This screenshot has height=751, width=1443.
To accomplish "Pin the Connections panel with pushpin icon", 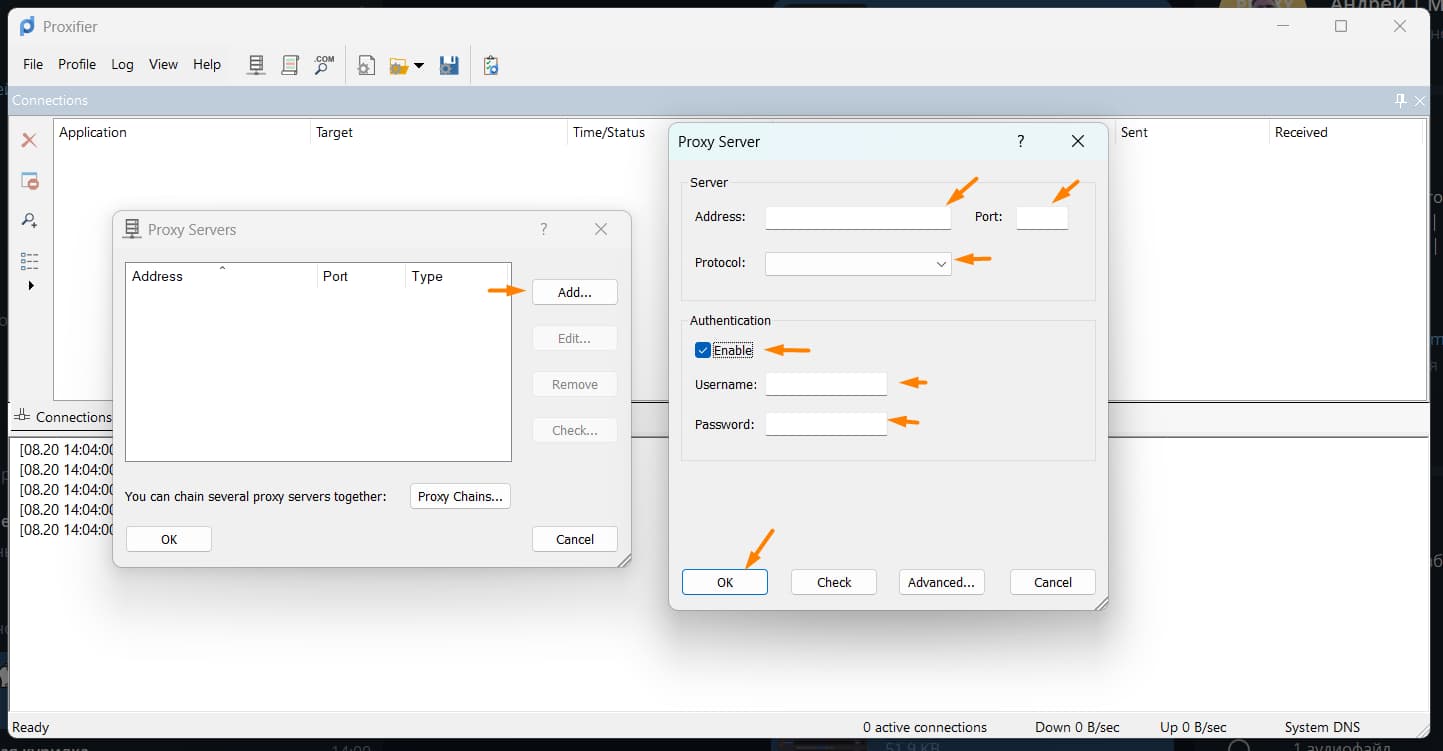I will [1400, 100].
